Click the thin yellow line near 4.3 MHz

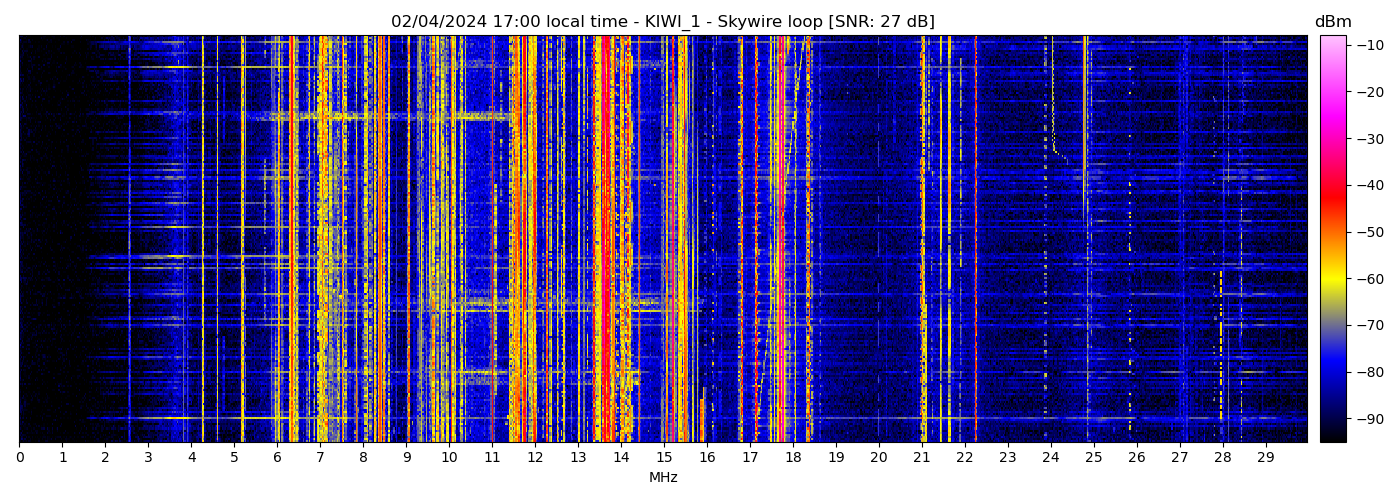pyautogui.click(x=203, y=240)
